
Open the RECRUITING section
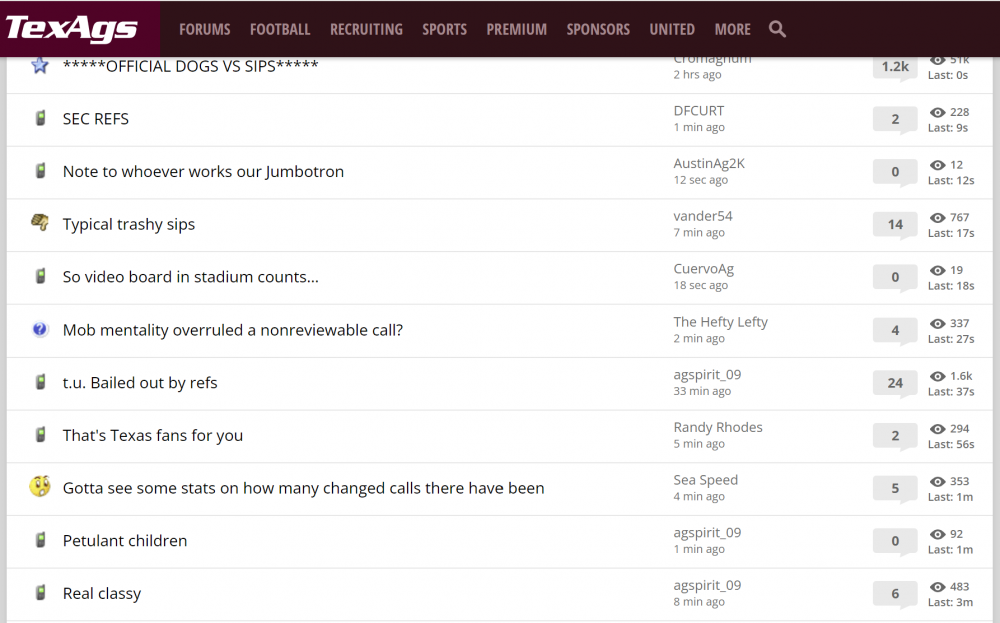(x=366, y=29)
